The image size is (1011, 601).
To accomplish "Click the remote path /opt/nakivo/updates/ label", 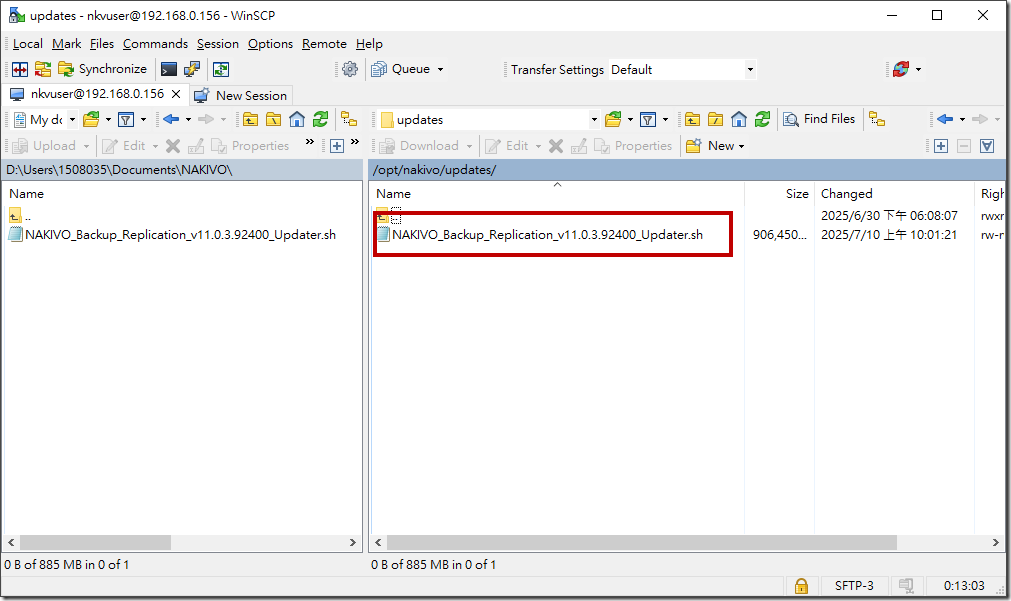I will tap(434, 170).
